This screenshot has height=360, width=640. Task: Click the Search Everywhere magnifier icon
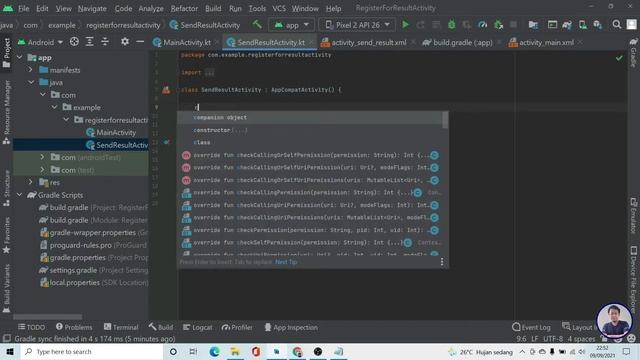click(616, 25)
